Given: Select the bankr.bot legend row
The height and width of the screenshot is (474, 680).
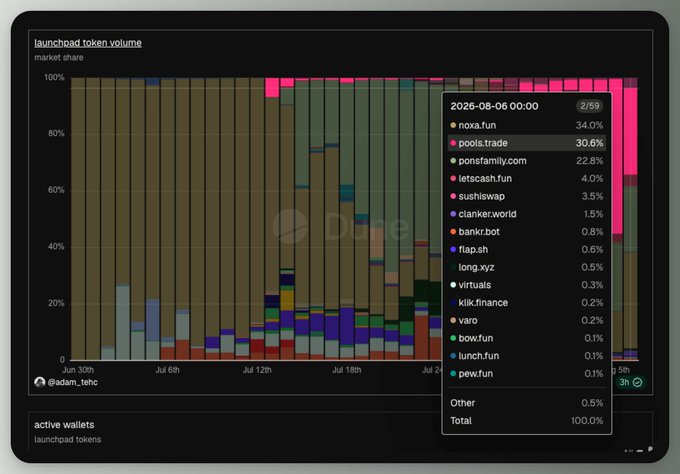Looking at the screenshot, I should click(526, 232).
